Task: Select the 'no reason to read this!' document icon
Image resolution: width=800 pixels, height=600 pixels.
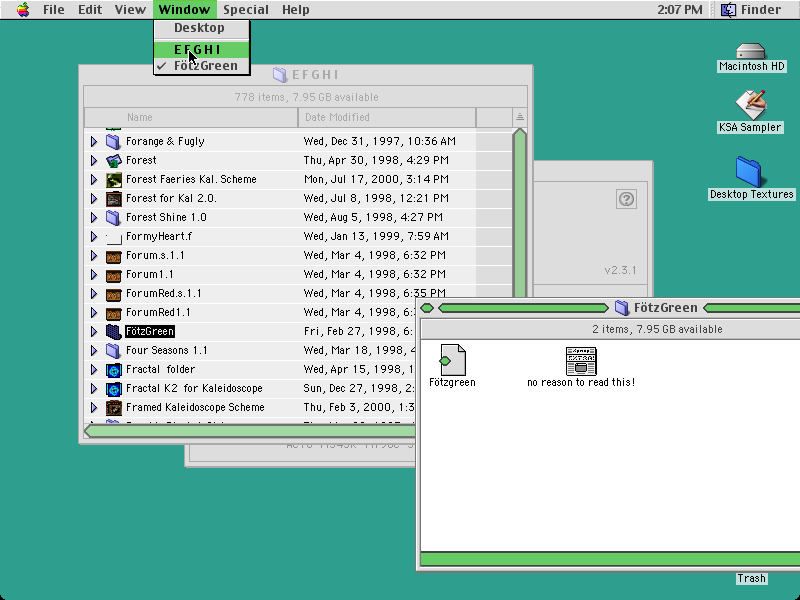Action: [x=581, y=361]
